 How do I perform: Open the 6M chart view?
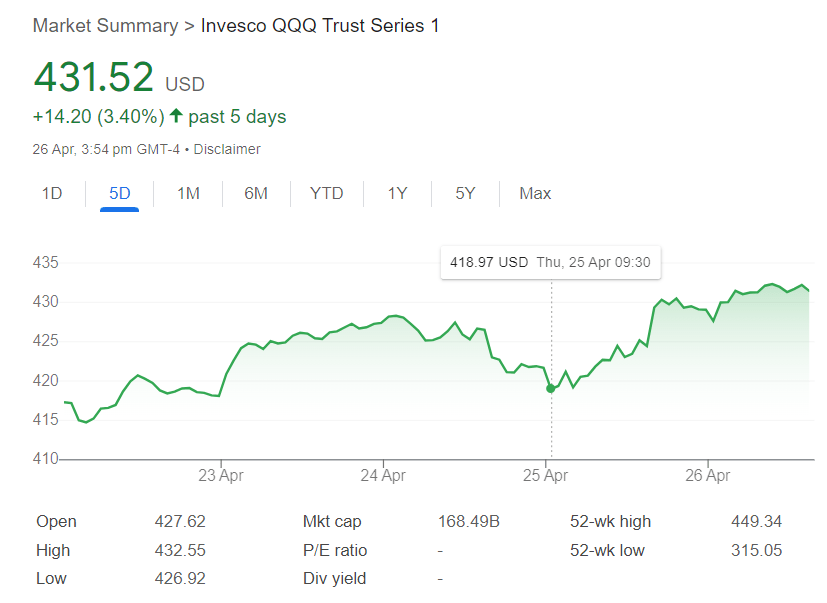pos(256,193)
